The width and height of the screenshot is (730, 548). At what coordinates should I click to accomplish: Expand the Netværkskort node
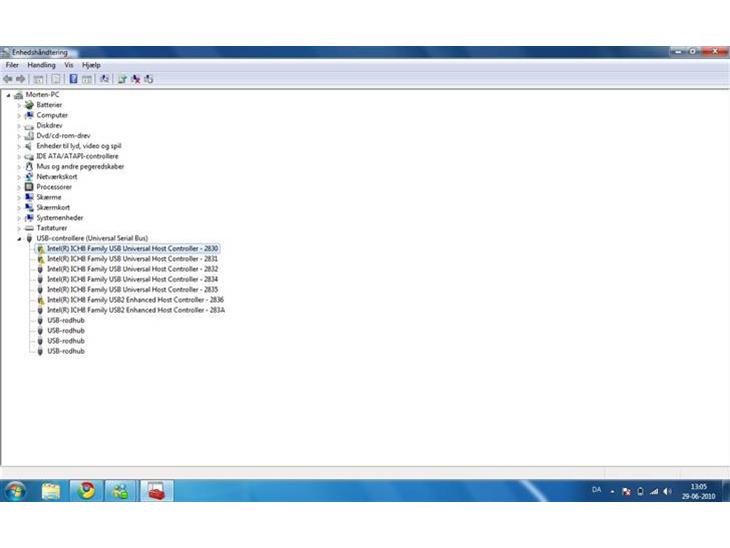[19, 177]
